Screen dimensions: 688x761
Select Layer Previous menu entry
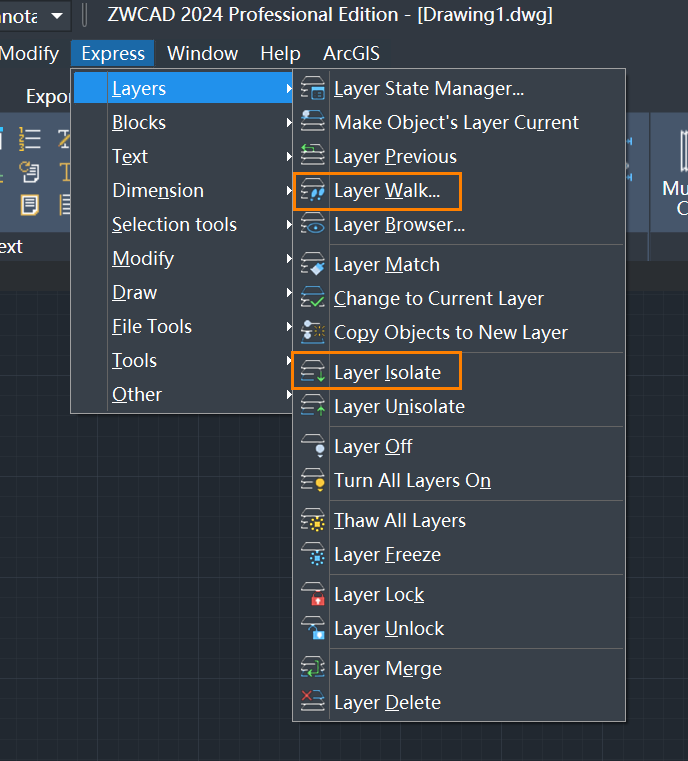coord(459,156)
